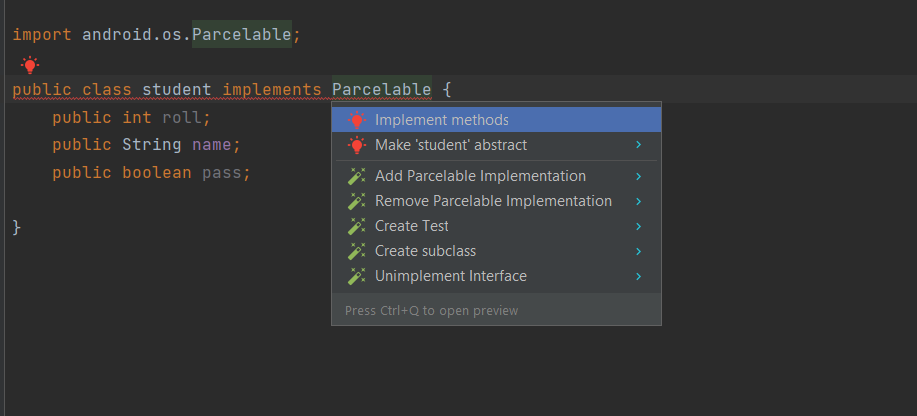Click the Parcelable text in the import statement

241,35
